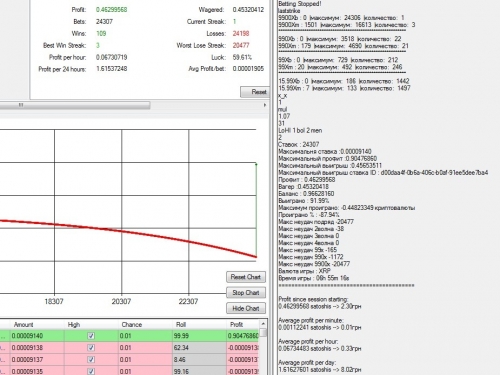The width and height of the screenshot is (500, 375).
Task: Hide the chart using Hide Chart
Action: click(x=246, y=308)
